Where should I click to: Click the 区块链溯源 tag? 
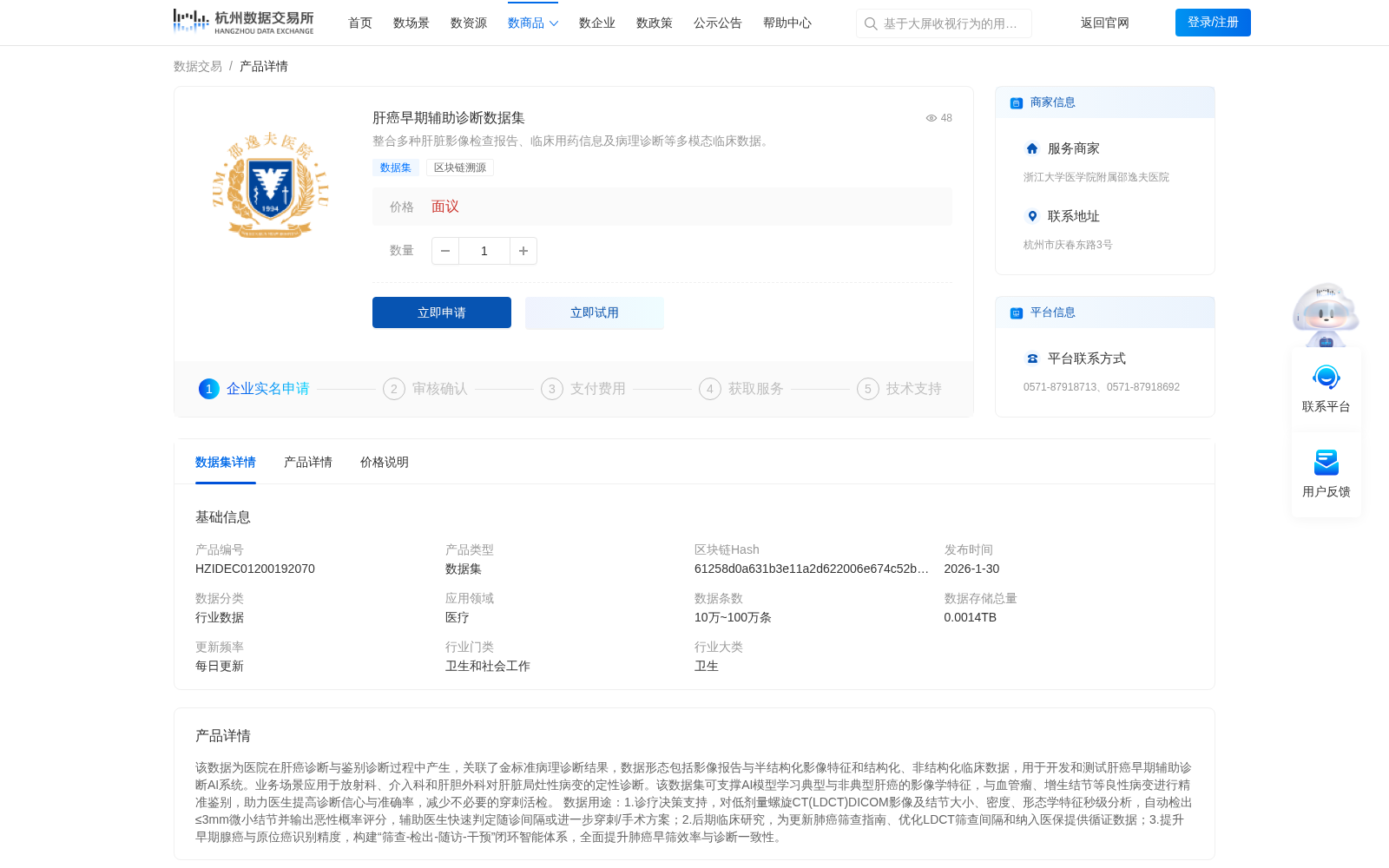point(460,168)
